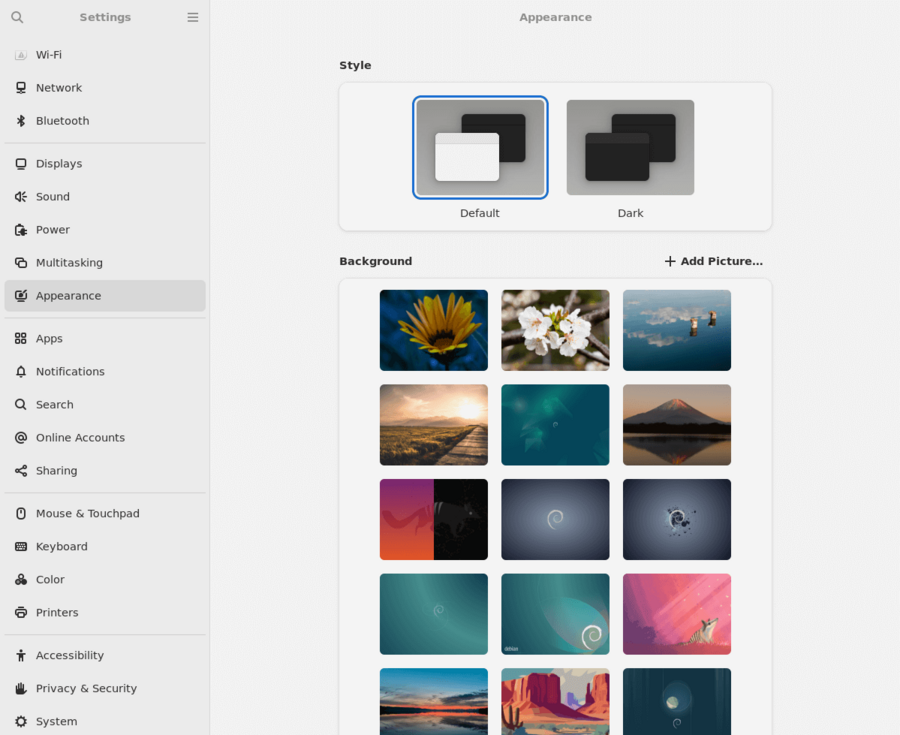
Task: Click the Sharing icon in sidebar
Action: coord(21,471)
